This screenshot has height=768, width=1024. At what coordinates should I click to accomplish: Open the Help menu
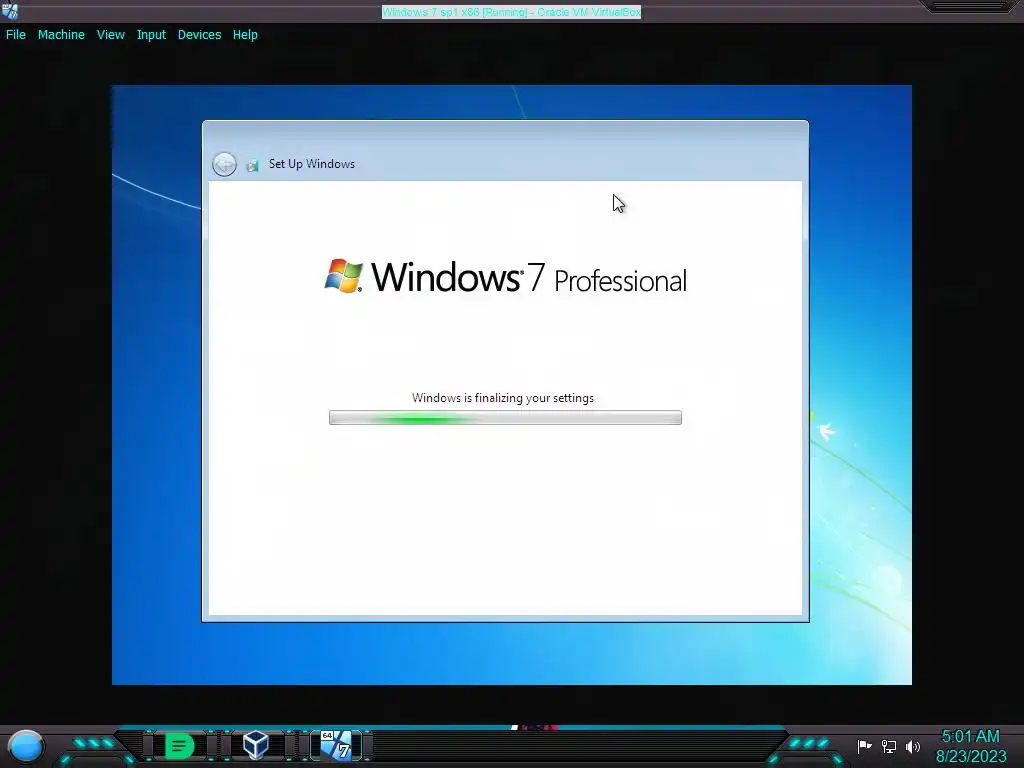point(245,35)
